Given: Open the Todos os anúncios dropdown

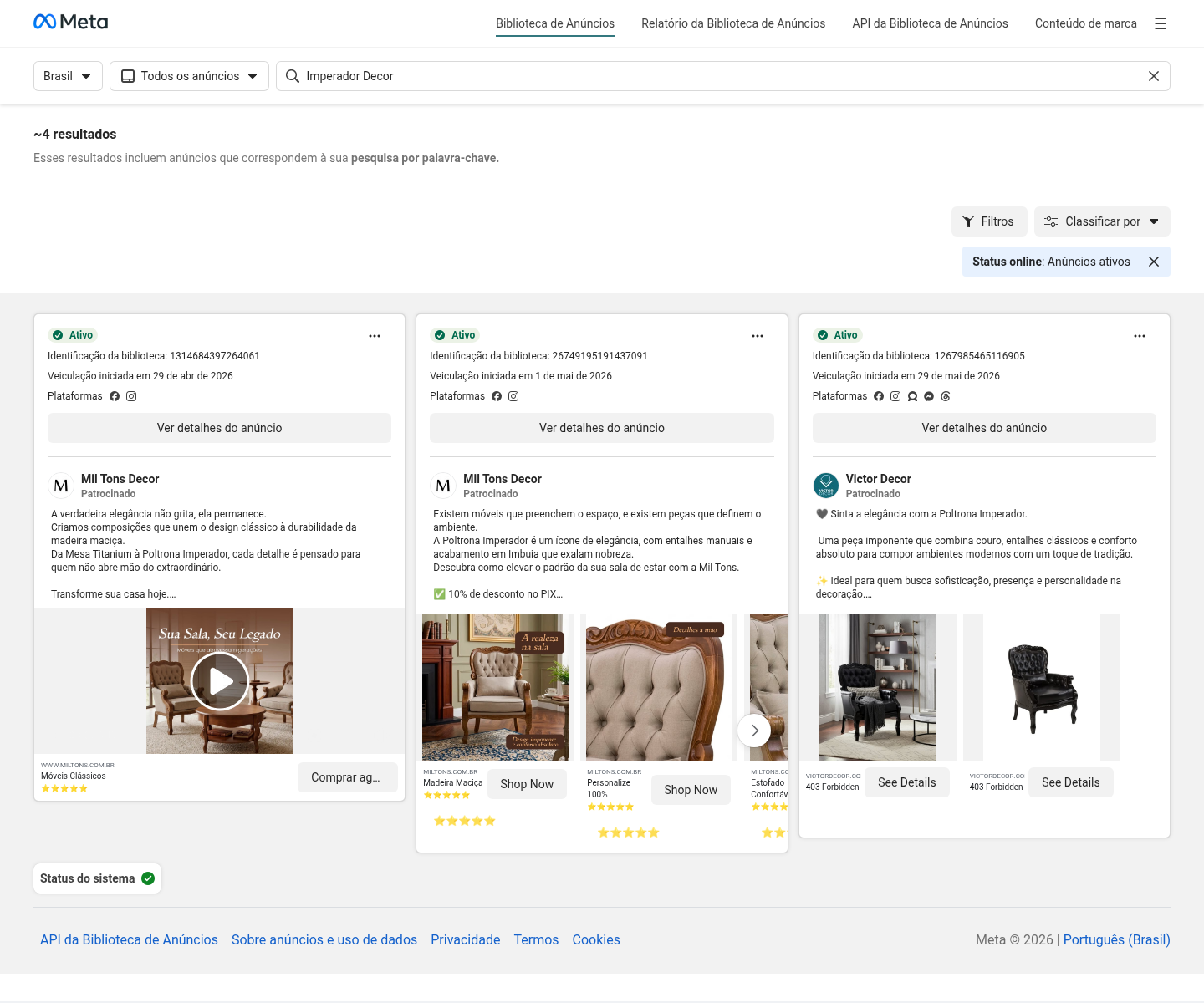Looking at the screenshot, I should 189,76.
